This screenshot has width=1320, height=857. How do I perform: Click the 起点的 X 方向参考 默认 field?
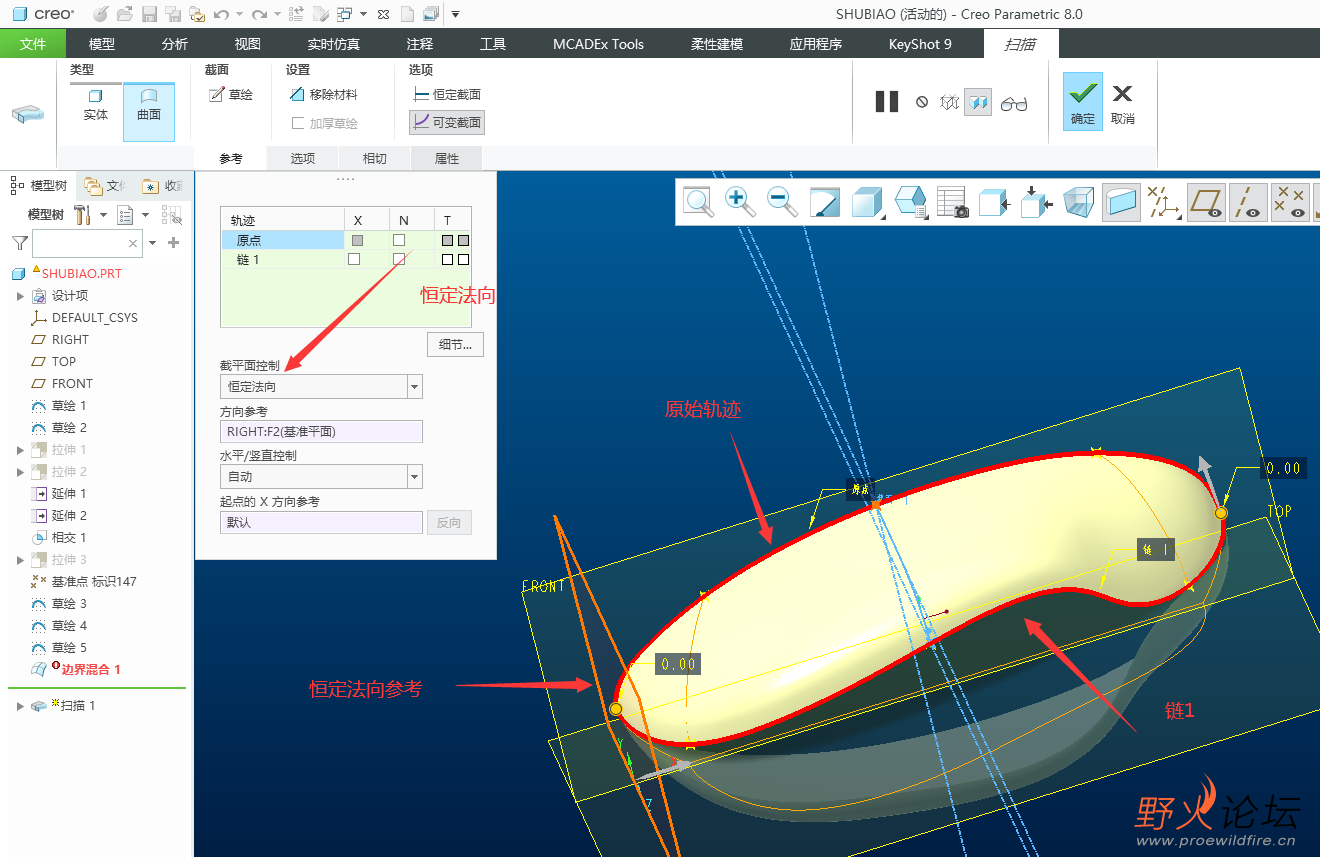[x=321, y=522]
